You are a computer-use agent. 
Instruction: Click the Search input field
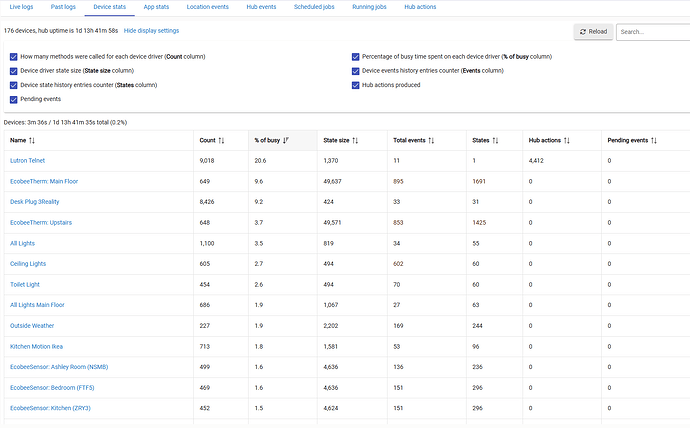(x=652, y=32)
